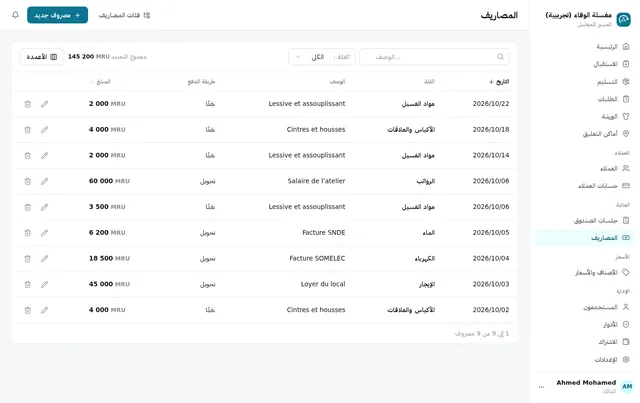
Task: Open 'الطلبات' orders in sidebar
Action: (584, 99)
